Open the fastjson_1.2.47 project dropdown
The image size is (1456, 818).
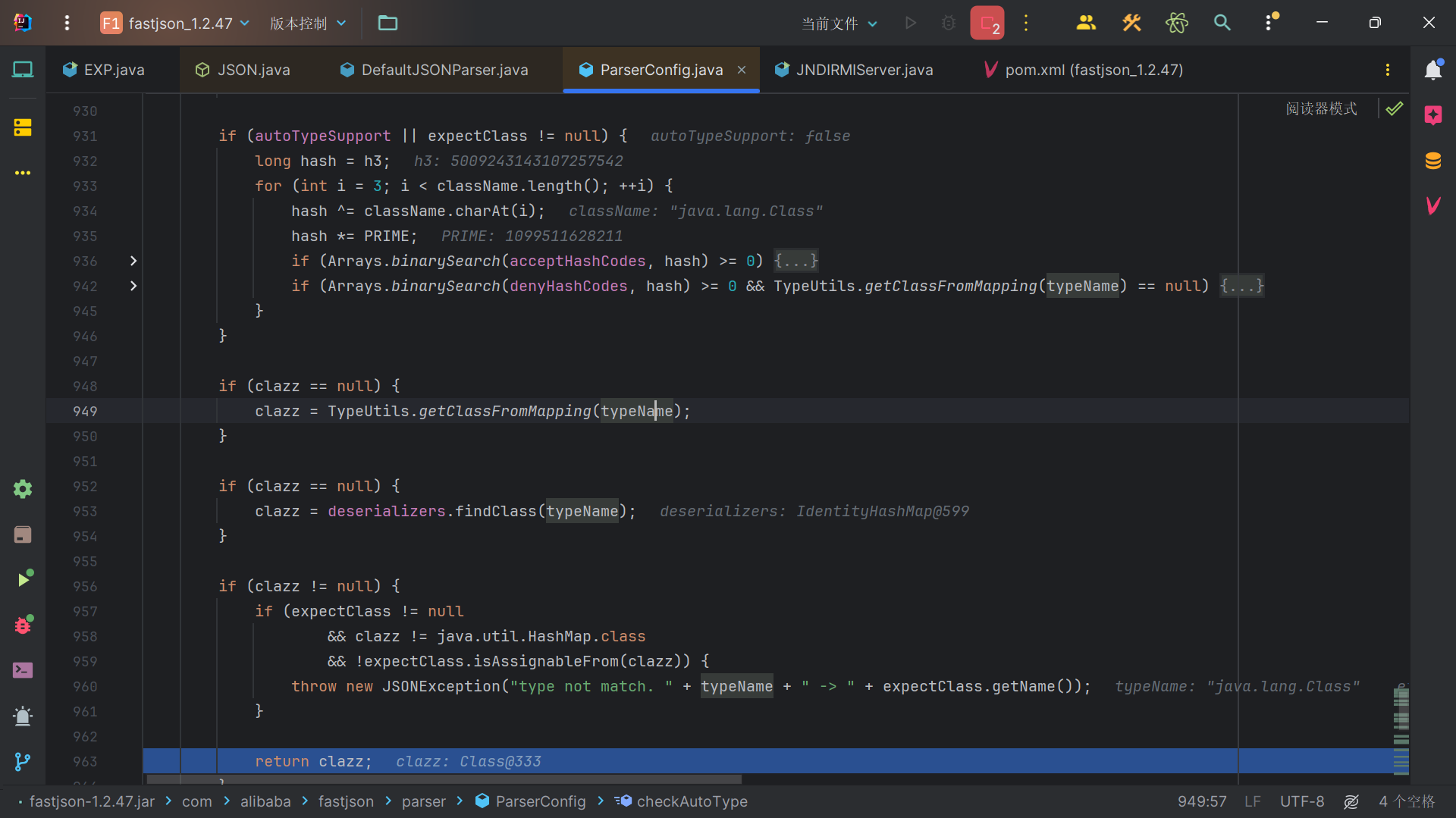pos(175,24)
